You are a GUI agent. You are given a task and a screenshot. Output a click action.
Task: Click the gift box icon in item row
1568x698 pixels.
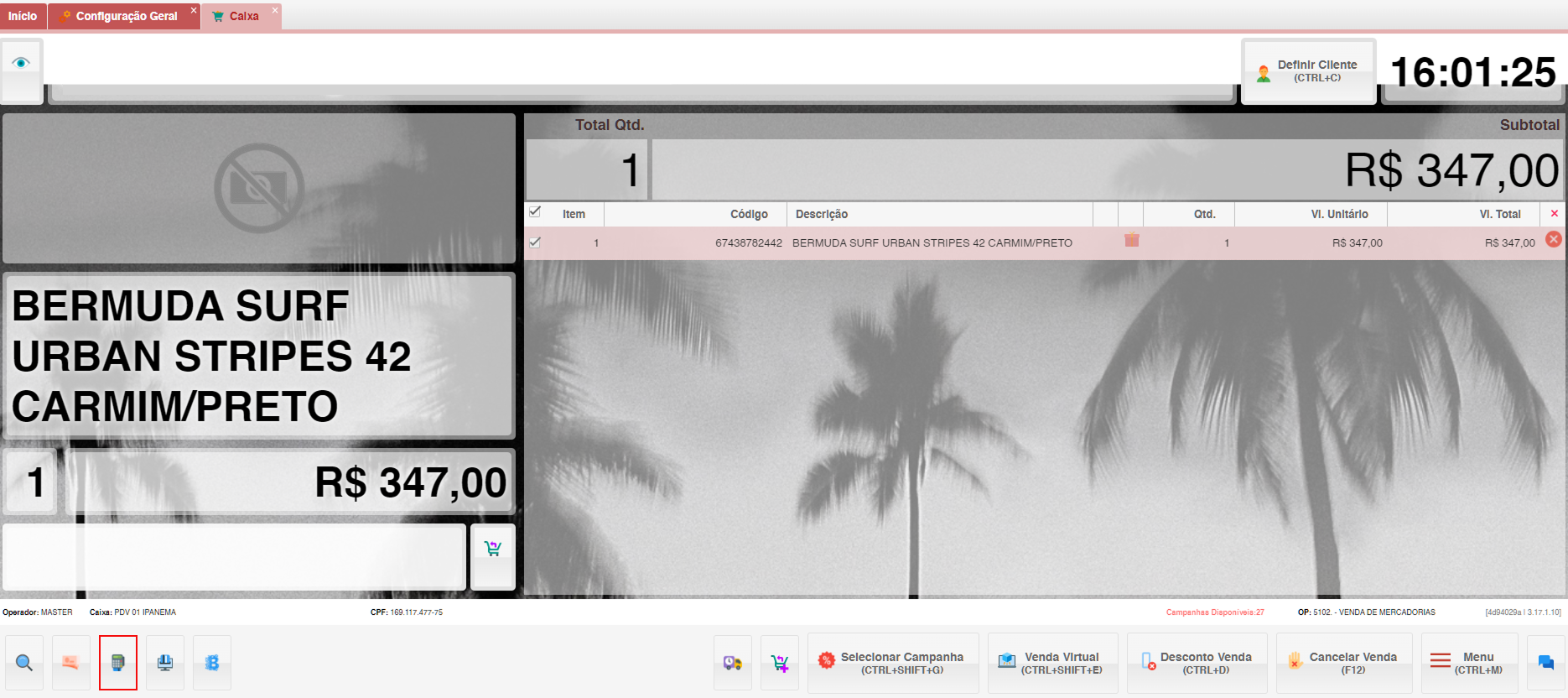click(1131, 241)
